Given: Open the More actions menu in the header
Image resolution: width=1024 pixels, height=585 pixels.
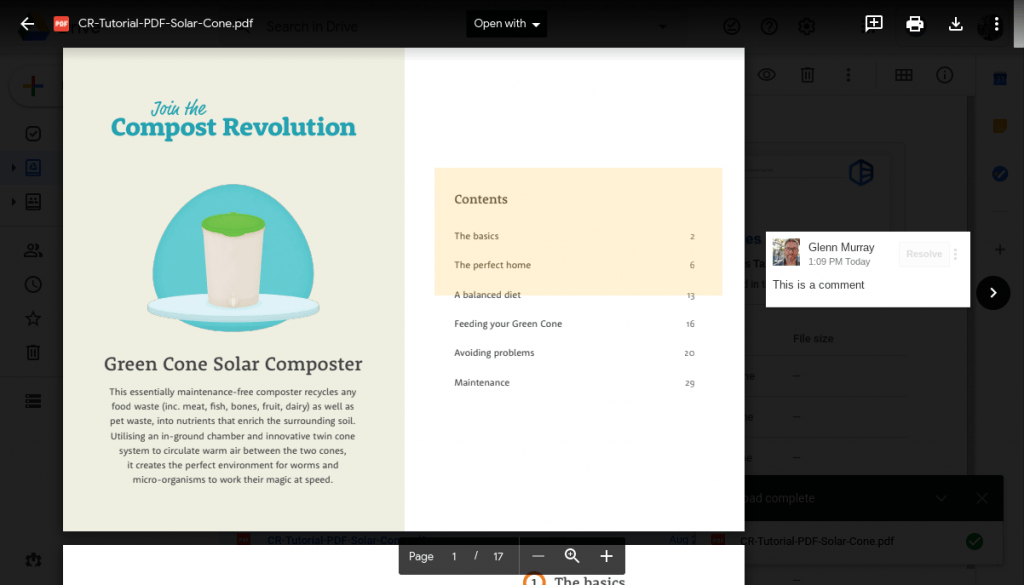Looking at the screenshot, I should (996, 24).
